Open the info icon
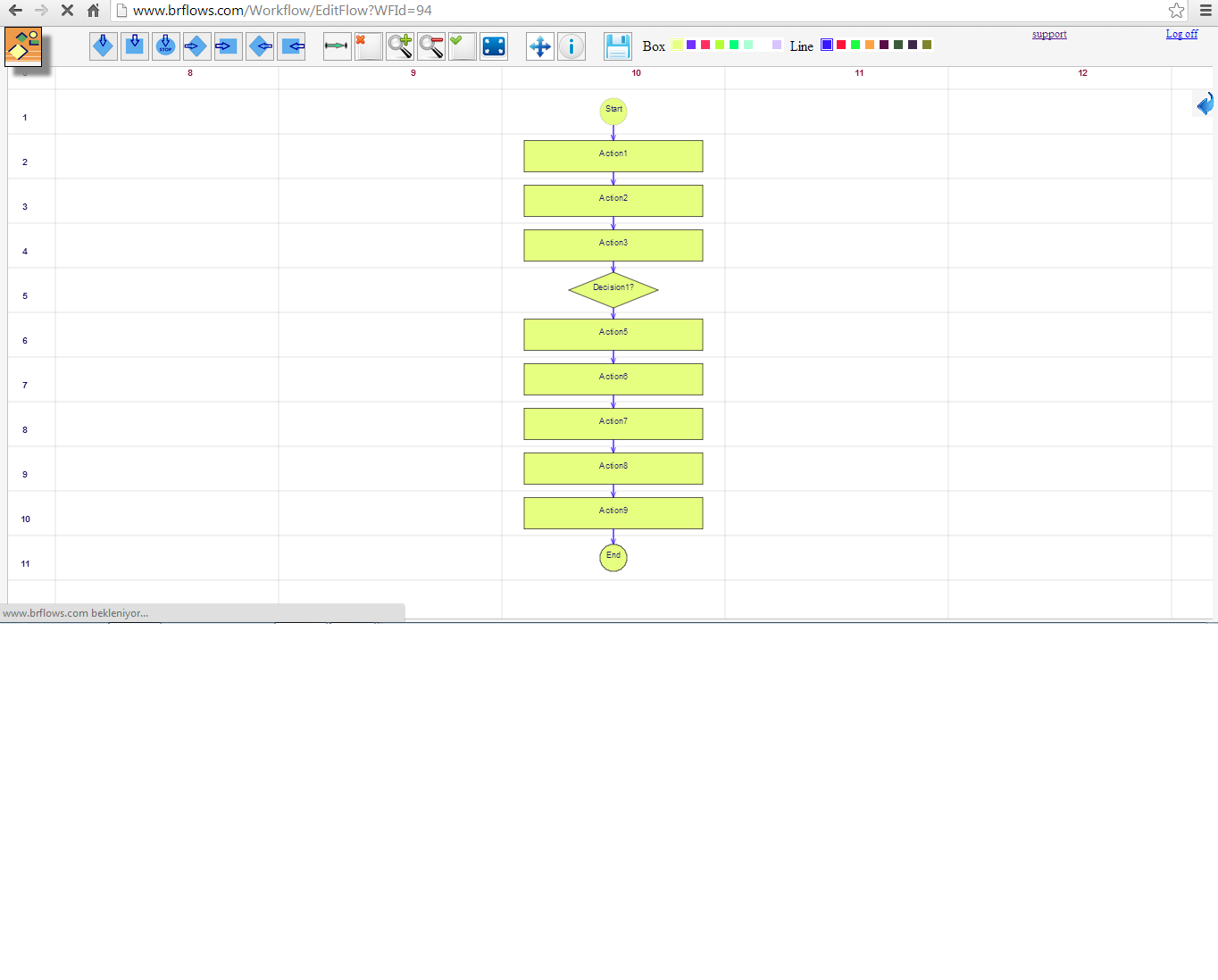The width and height of the screenshot is (1218, 980). point(571,46)
